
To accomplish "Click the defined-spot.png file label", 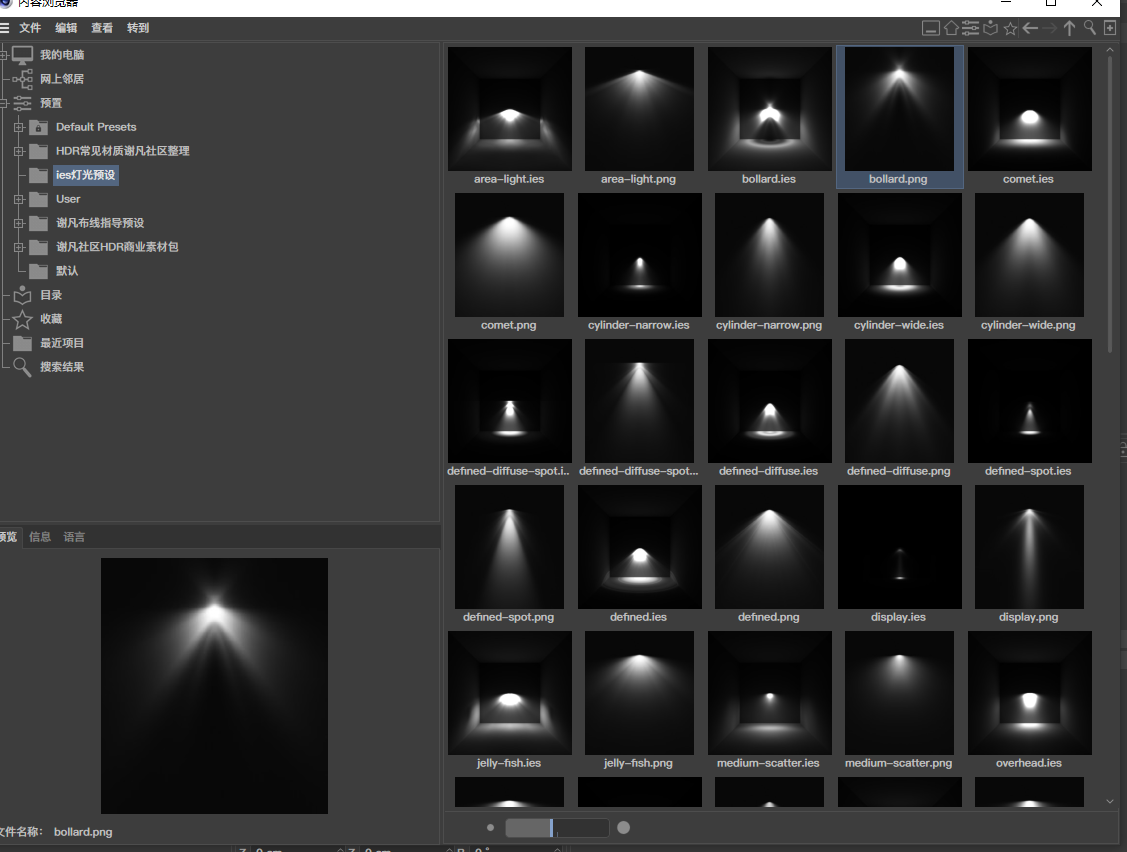I will pyautogui.click(x=509, y=617).
